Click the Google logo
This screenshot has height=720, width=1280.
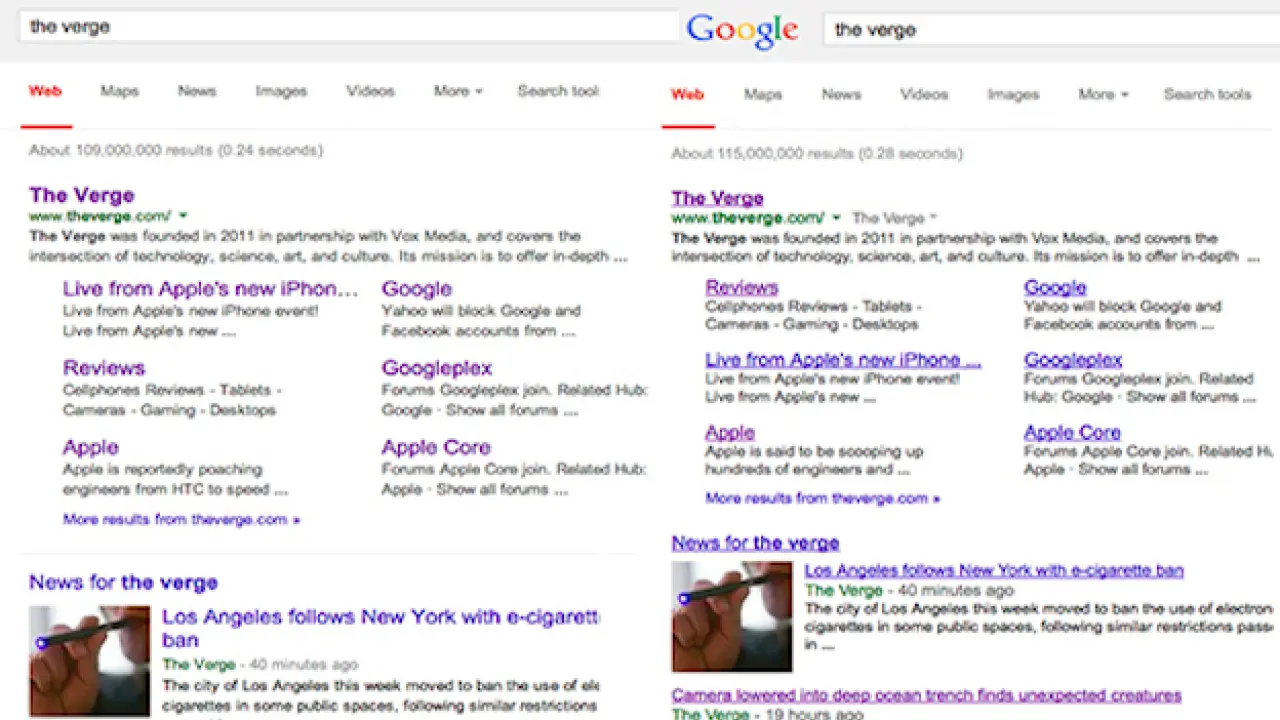pos(742,30)
